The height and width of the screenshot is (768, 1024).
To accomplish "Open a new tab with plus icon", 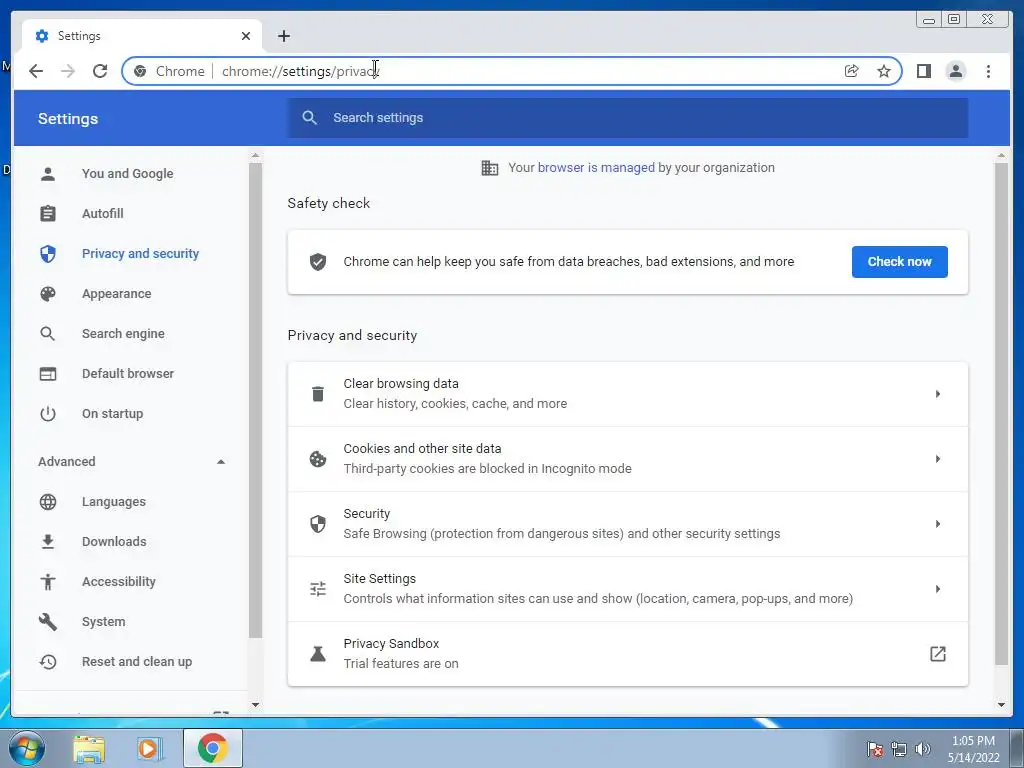I will (x=283, y=36).
